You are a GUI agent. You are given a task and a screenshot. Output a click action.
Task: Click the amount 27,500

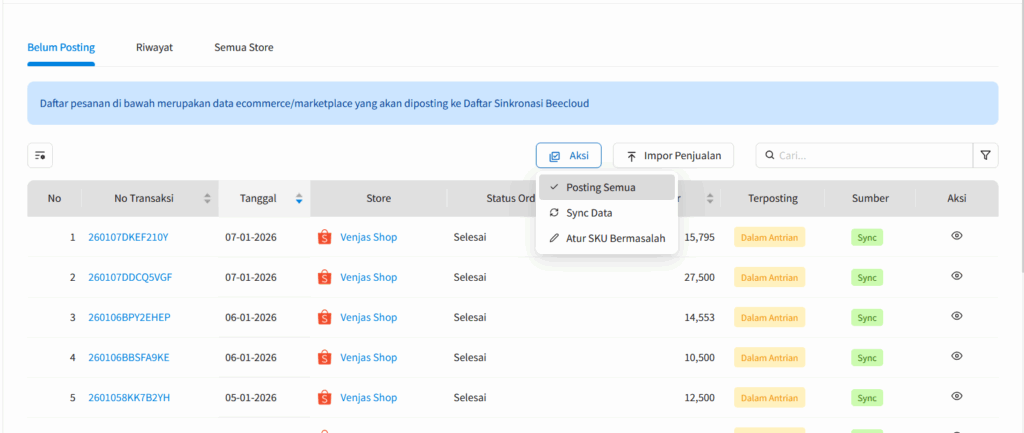[700, 277]
